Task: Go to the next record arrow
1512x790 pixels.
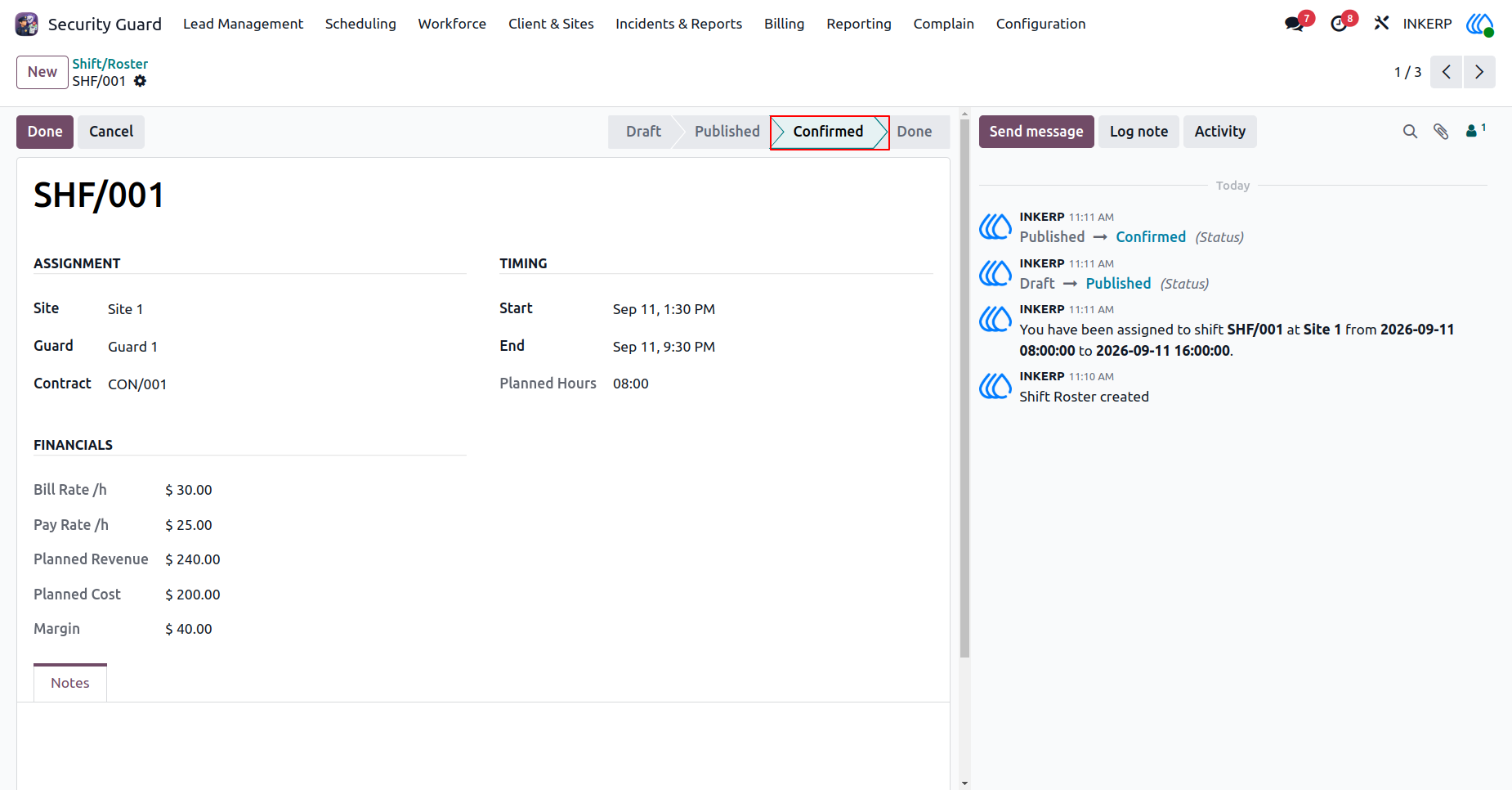Action: tap(1479, 72)
